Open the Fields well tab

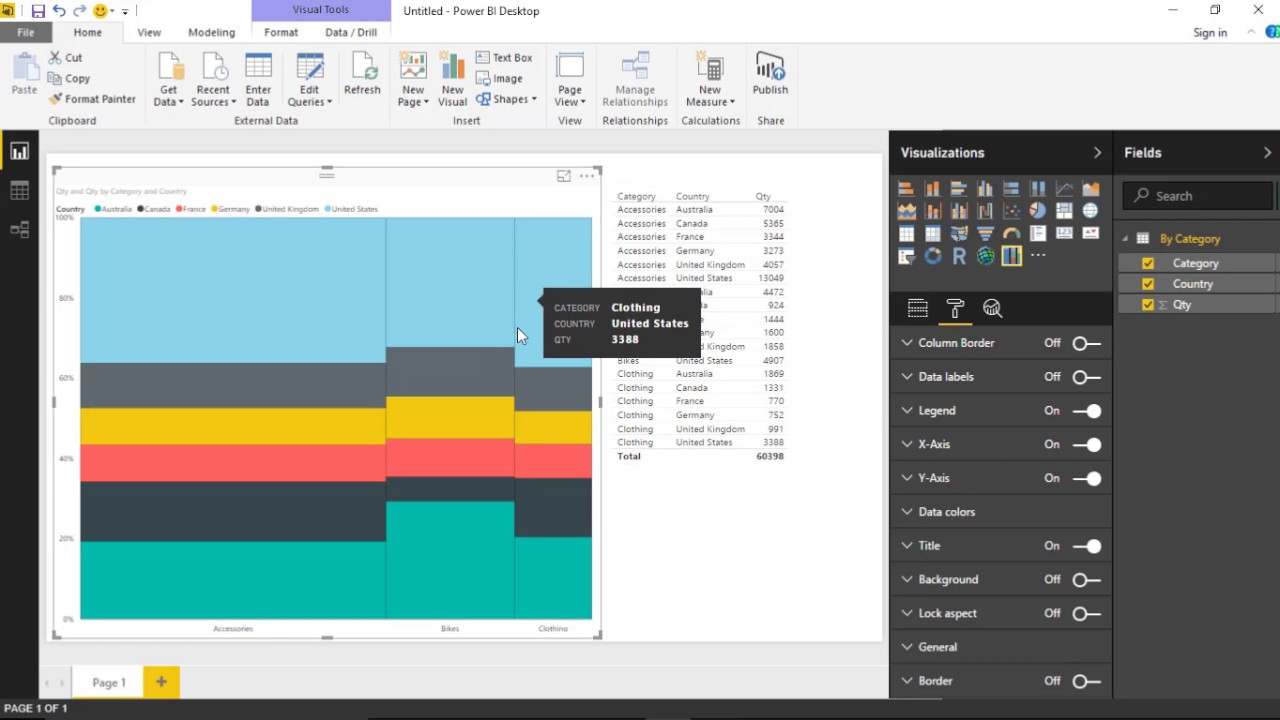[917, 308]
